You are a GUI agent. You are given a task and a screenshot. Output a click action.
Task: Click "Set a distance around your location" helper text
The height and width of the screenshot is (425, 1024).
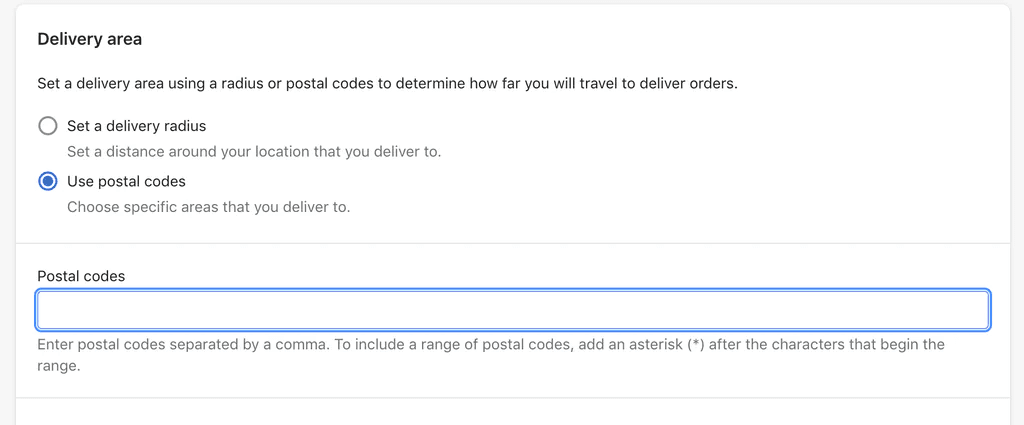pyautogui.click(x=254, y=152)
